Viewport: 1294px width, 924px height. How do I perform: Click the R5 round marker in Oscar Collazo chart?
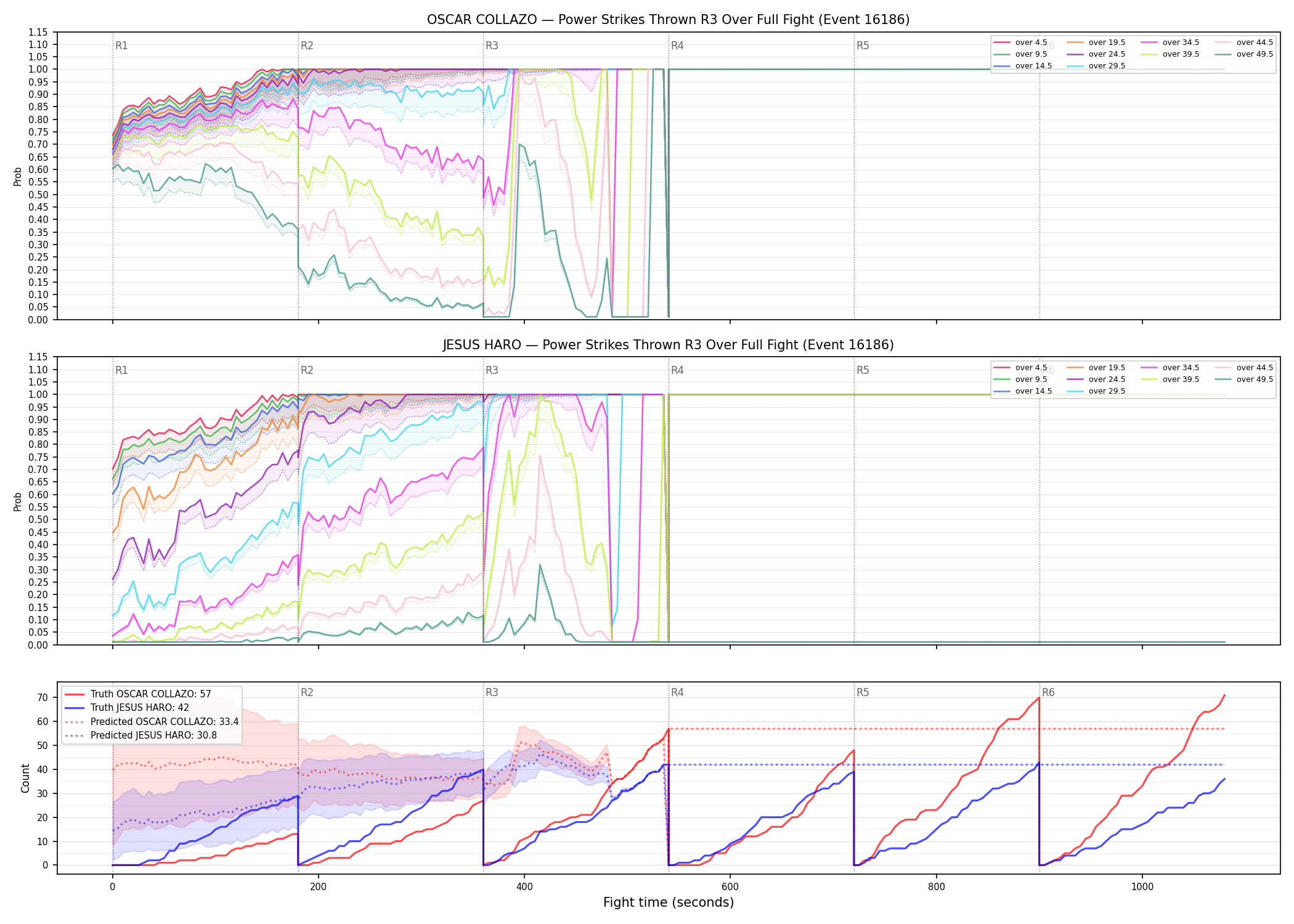pyautogui.click(x=863, y=46)
